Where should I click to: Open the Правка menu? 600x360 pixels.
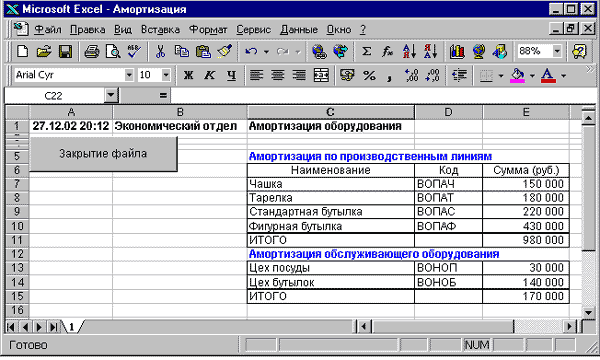click(x=88, y=29)
